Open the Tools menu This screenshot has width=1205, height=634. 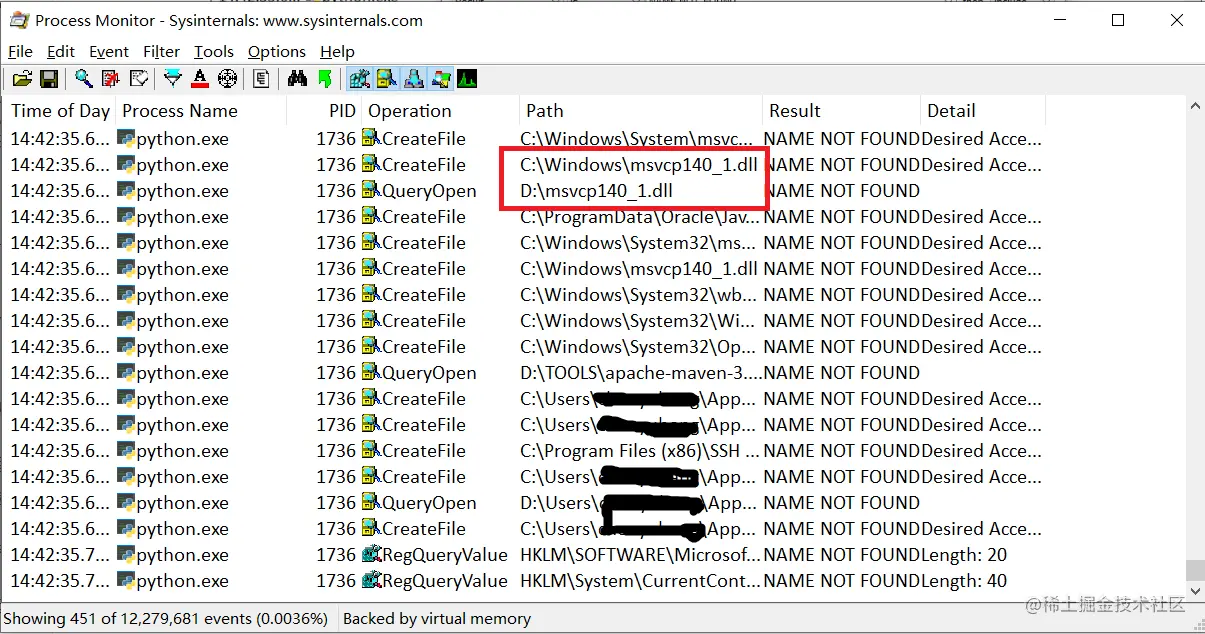pos(213,51)
